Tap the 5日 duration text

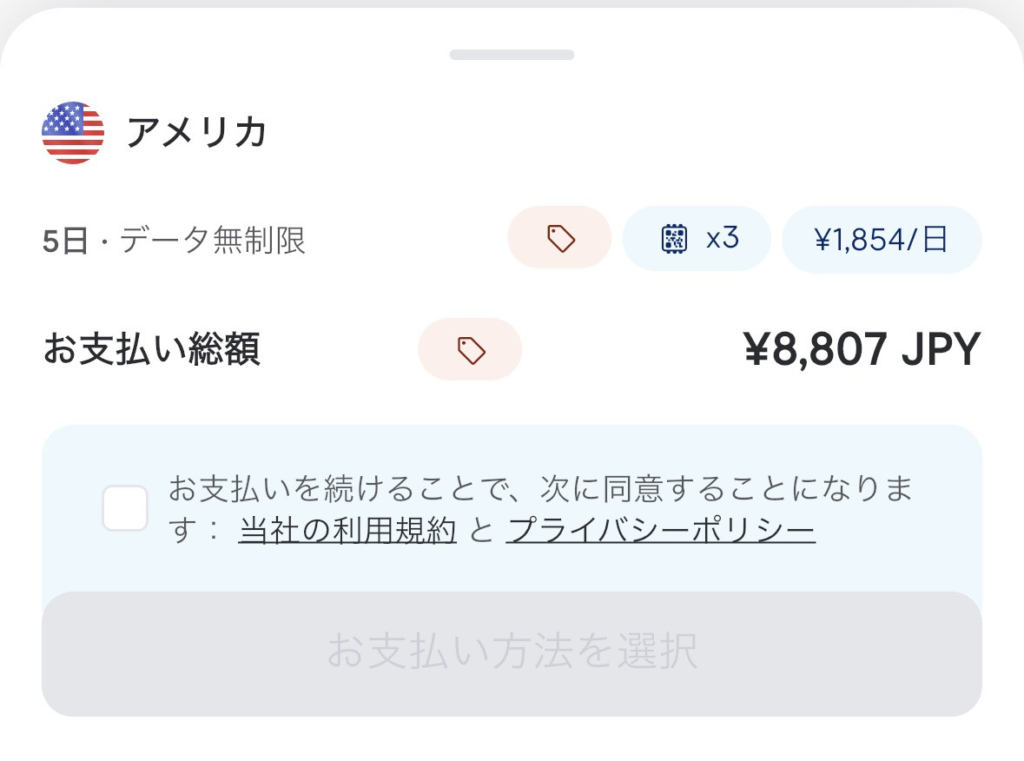pos(66,240)
